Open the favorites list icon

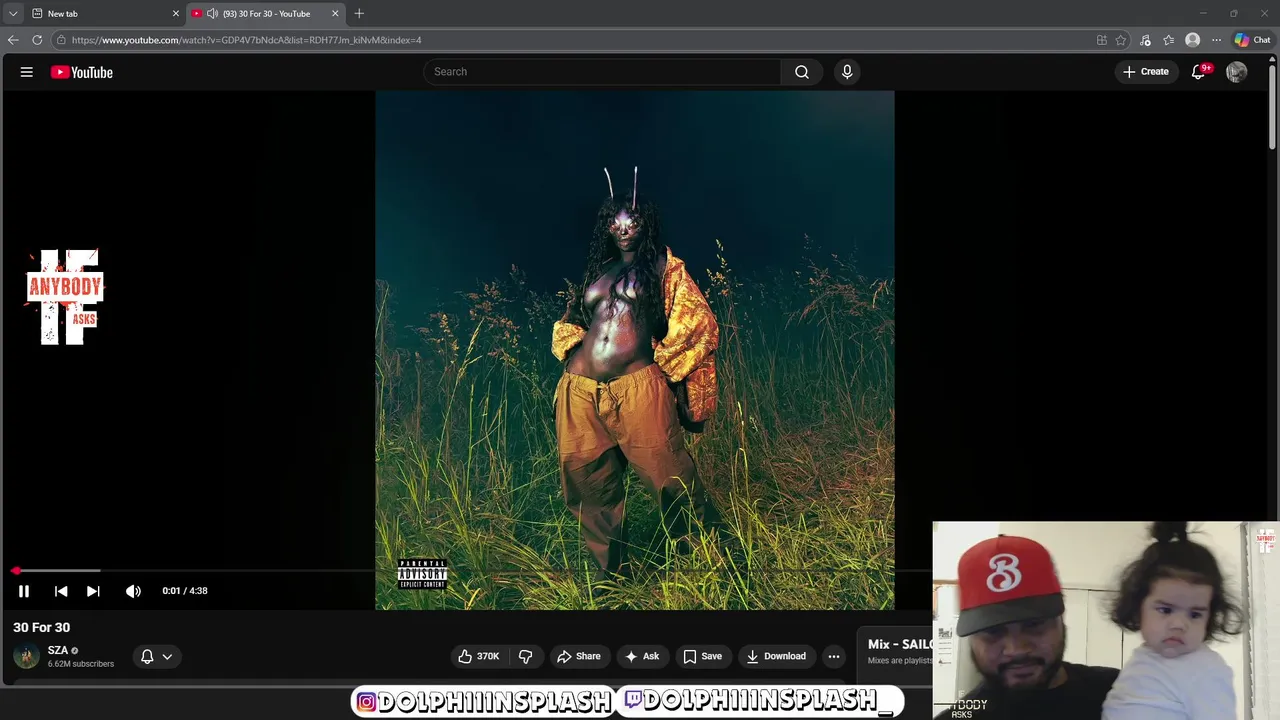(1168, 40)
